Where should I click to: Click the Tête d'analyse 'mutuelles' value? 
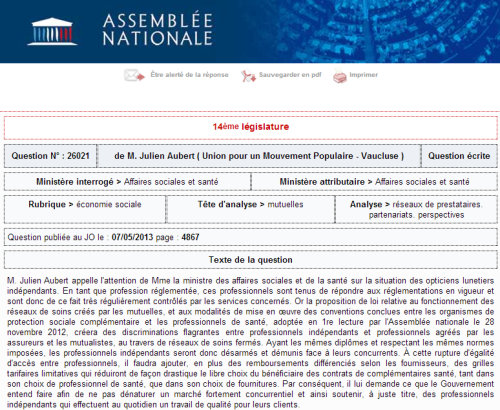(285, 204)
